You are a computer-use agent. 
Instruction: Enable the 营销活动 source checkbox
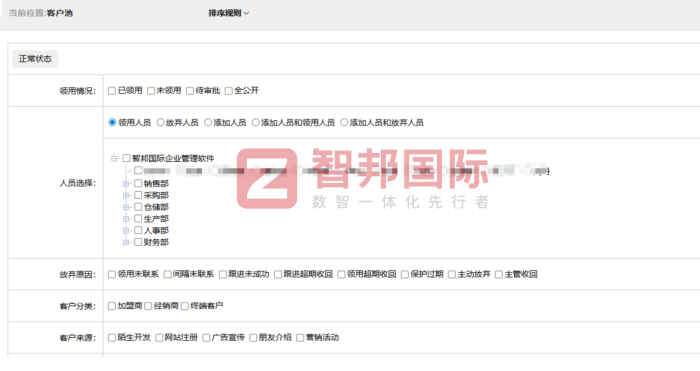point(300,338)
